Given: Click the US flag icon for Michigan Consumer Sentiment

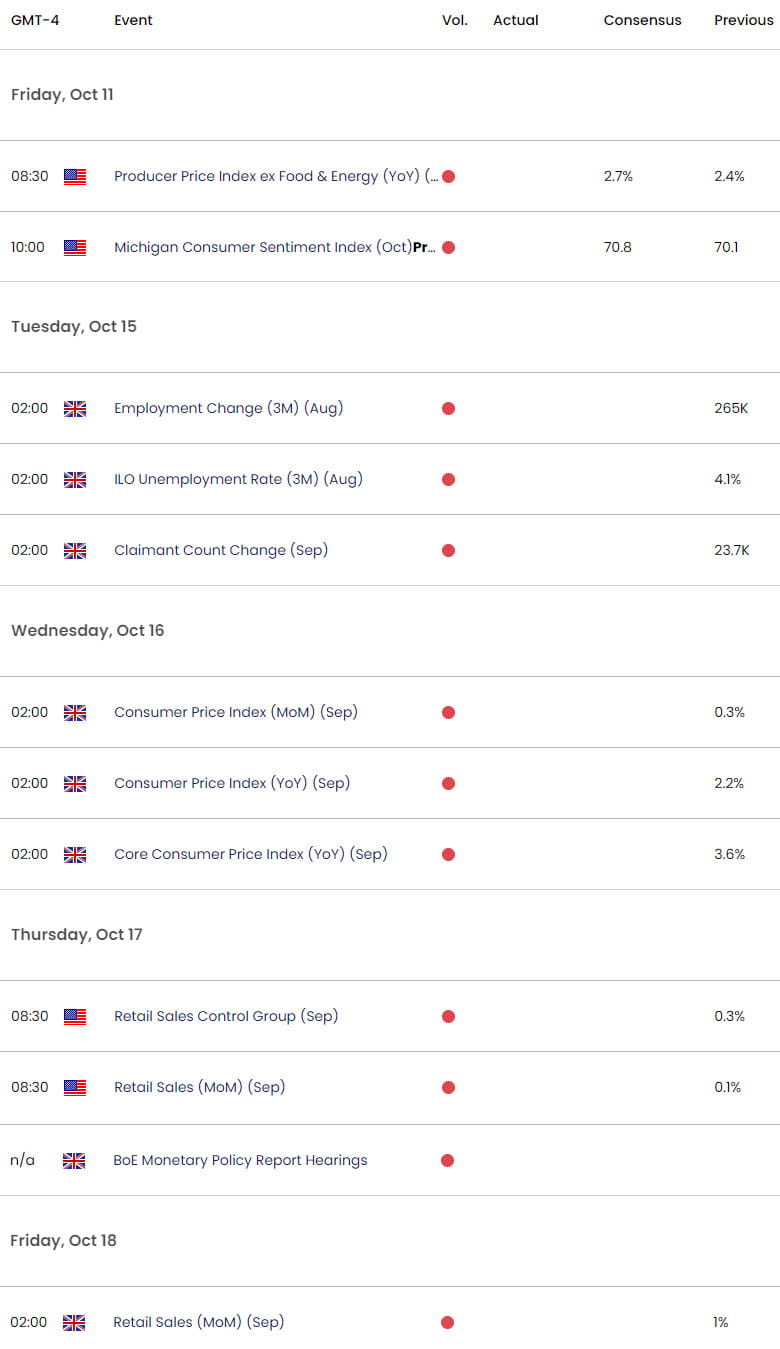Looking at the screenshot, I should (75, 247).
